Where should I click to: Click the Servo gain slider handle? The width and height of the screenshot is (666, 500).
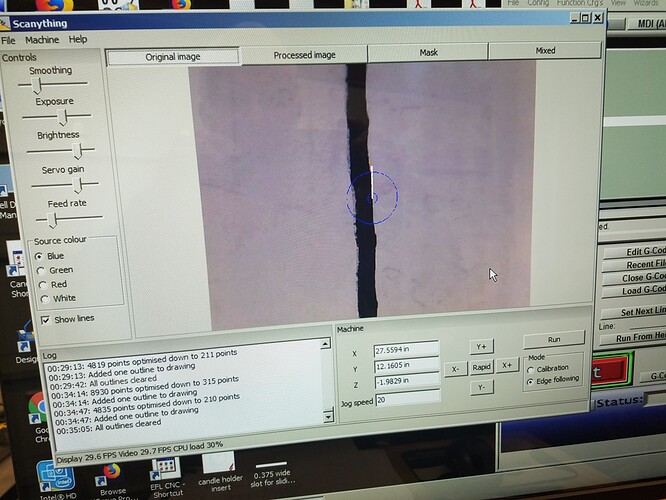[78, 186]
